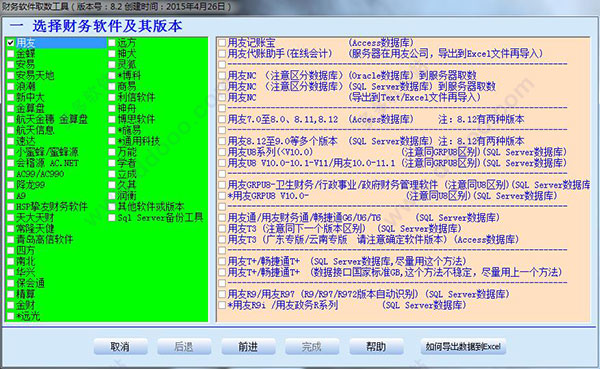Select 用友记账宝 Access version
Viewport: 600px width, 369px height.
pyautogui.click(x=222, y=43)
